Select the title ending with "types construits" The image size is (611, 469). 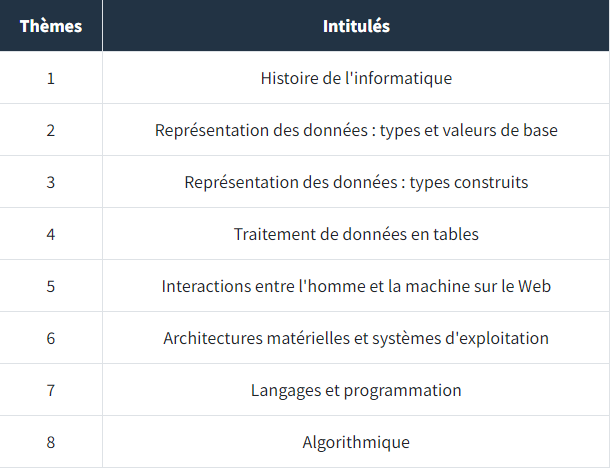(x=356, y=182)
